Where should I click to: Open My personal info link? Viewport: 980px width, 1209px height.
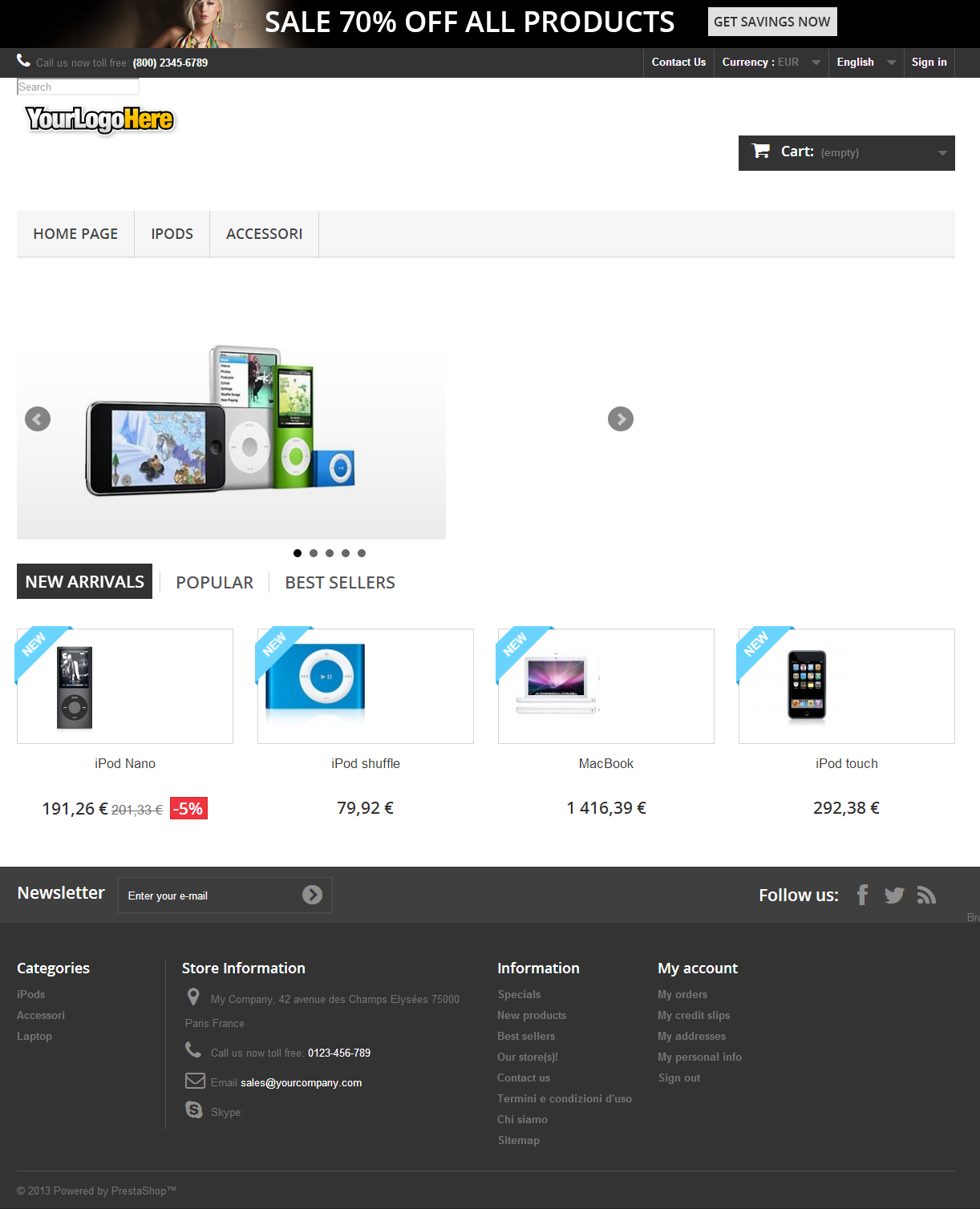(x=700, y=1057)
